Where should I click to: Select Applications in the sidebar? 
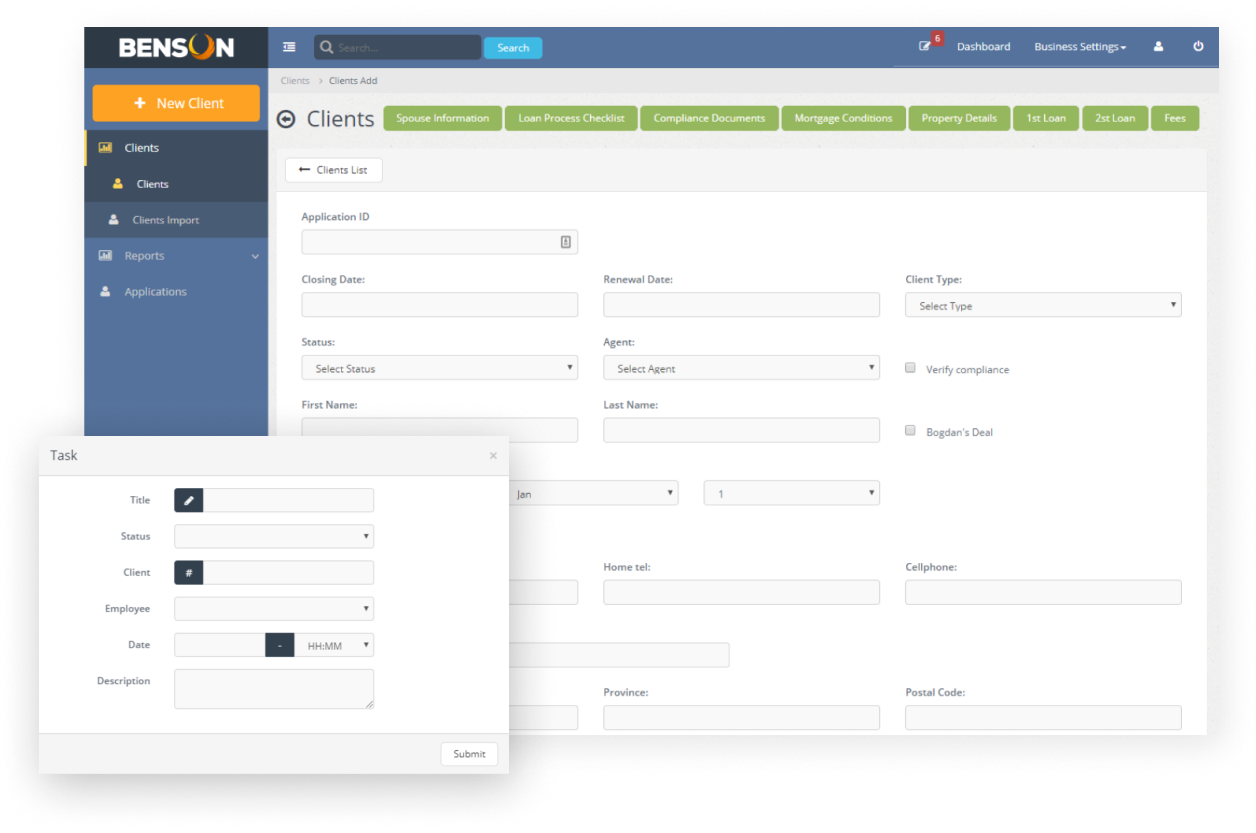click(x=176, y=292)
